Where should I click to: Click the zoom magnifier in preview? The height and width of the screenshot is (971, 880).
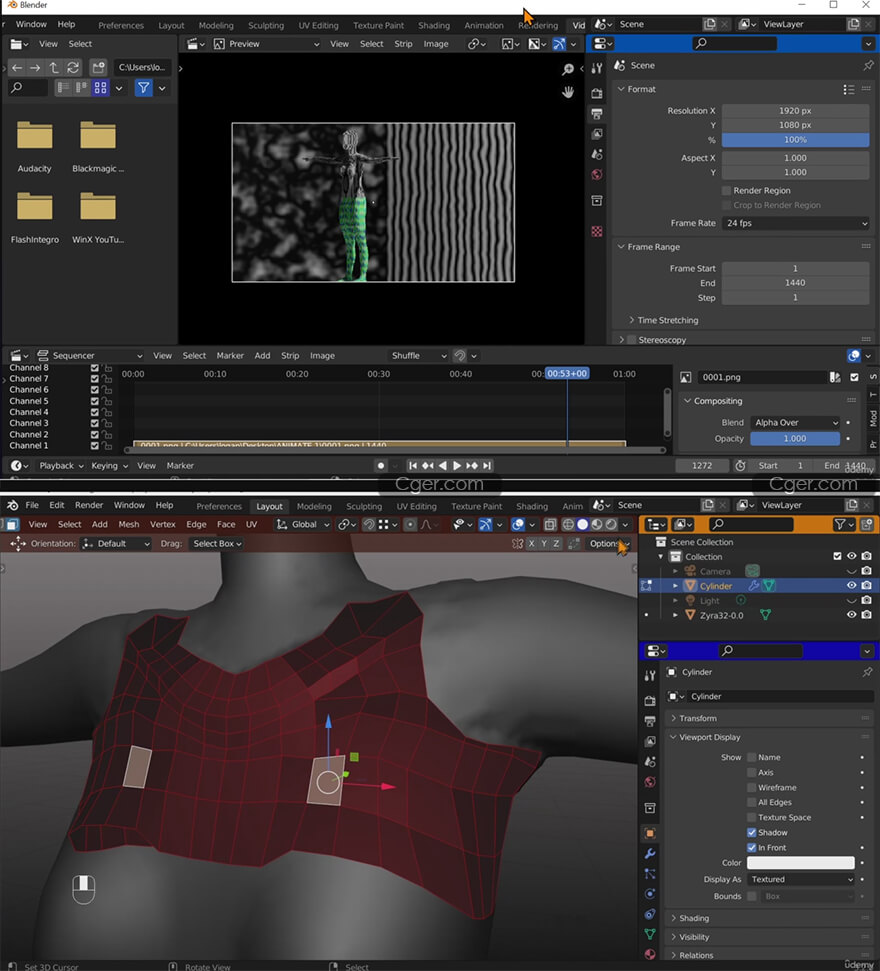click(568, 69)
